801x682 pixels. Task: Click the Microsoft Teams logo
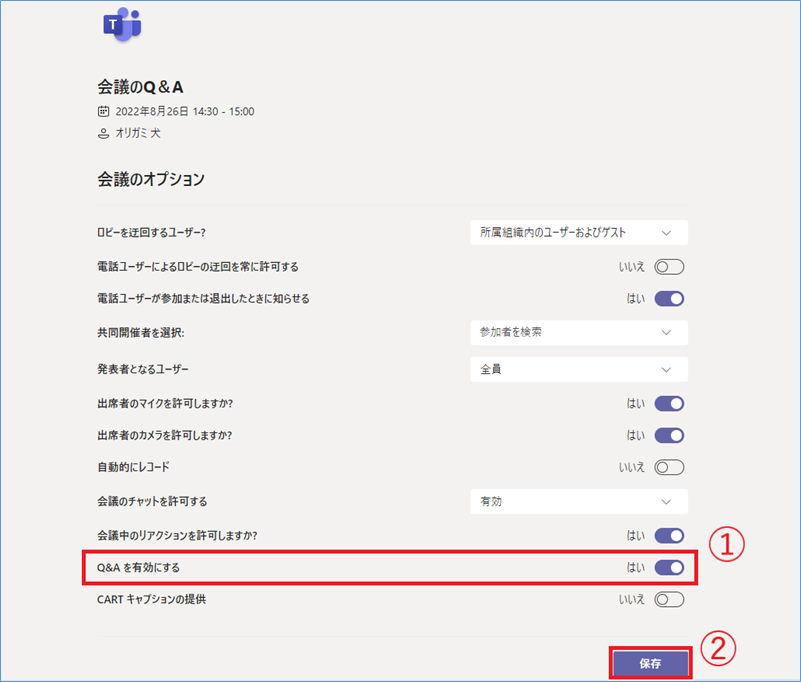[x=122, y=25]
